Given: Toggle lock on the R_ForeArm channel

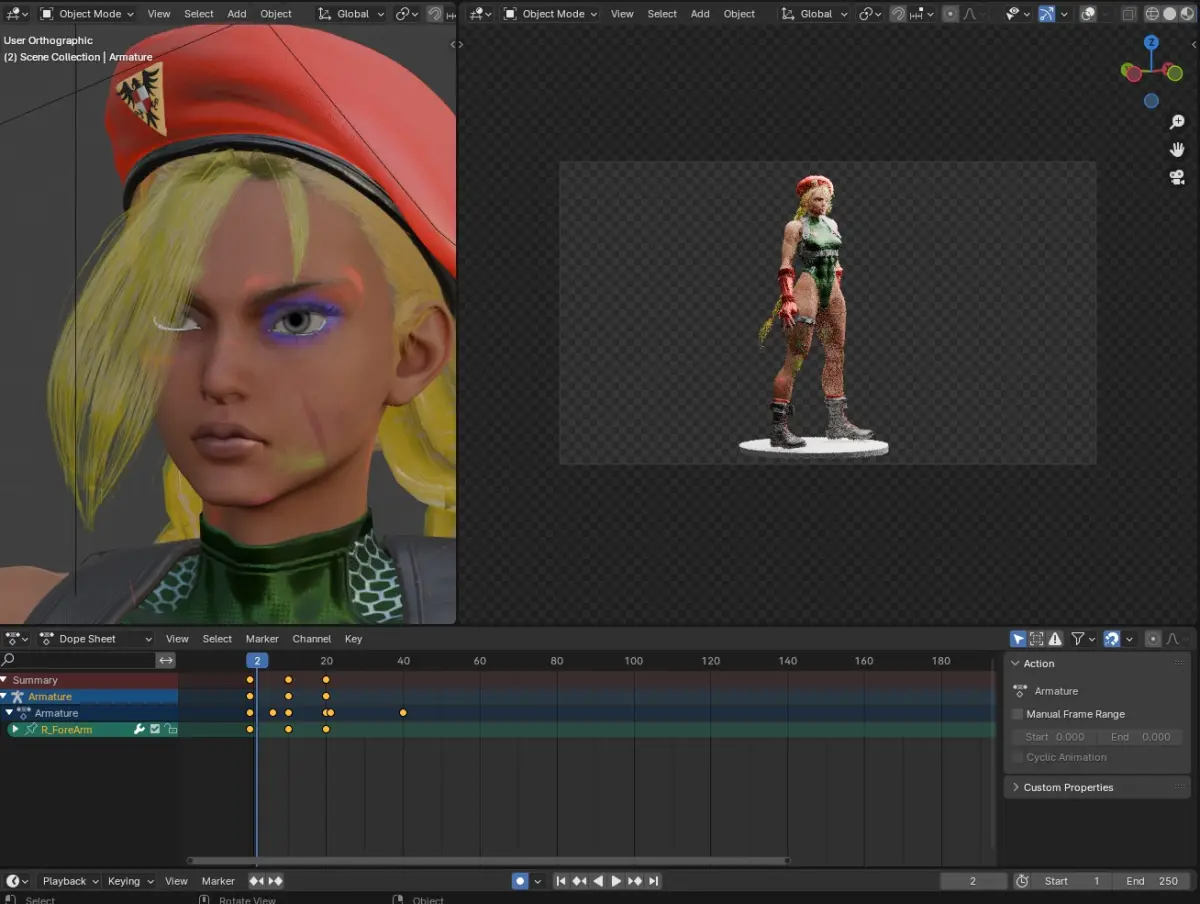Looking at the screenshot, I should (171, 730).
